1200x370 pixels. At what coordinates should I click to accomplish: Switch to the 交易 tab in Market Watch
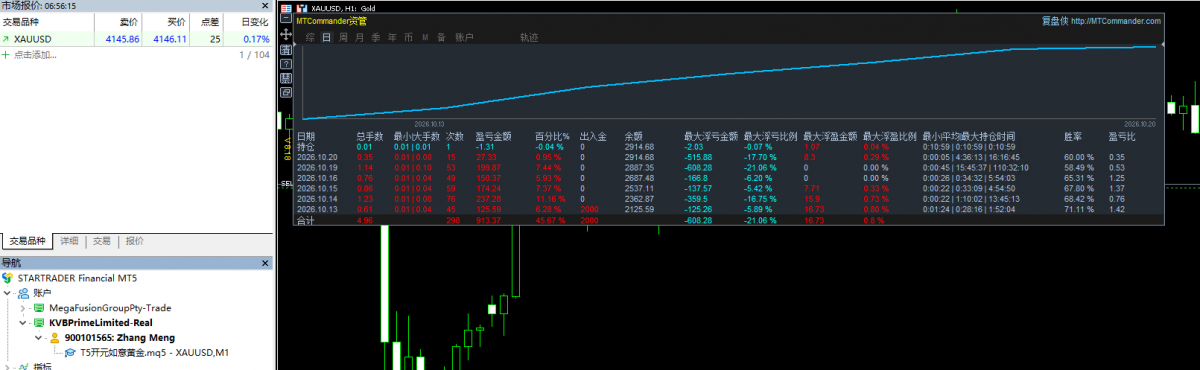[102, 241]
